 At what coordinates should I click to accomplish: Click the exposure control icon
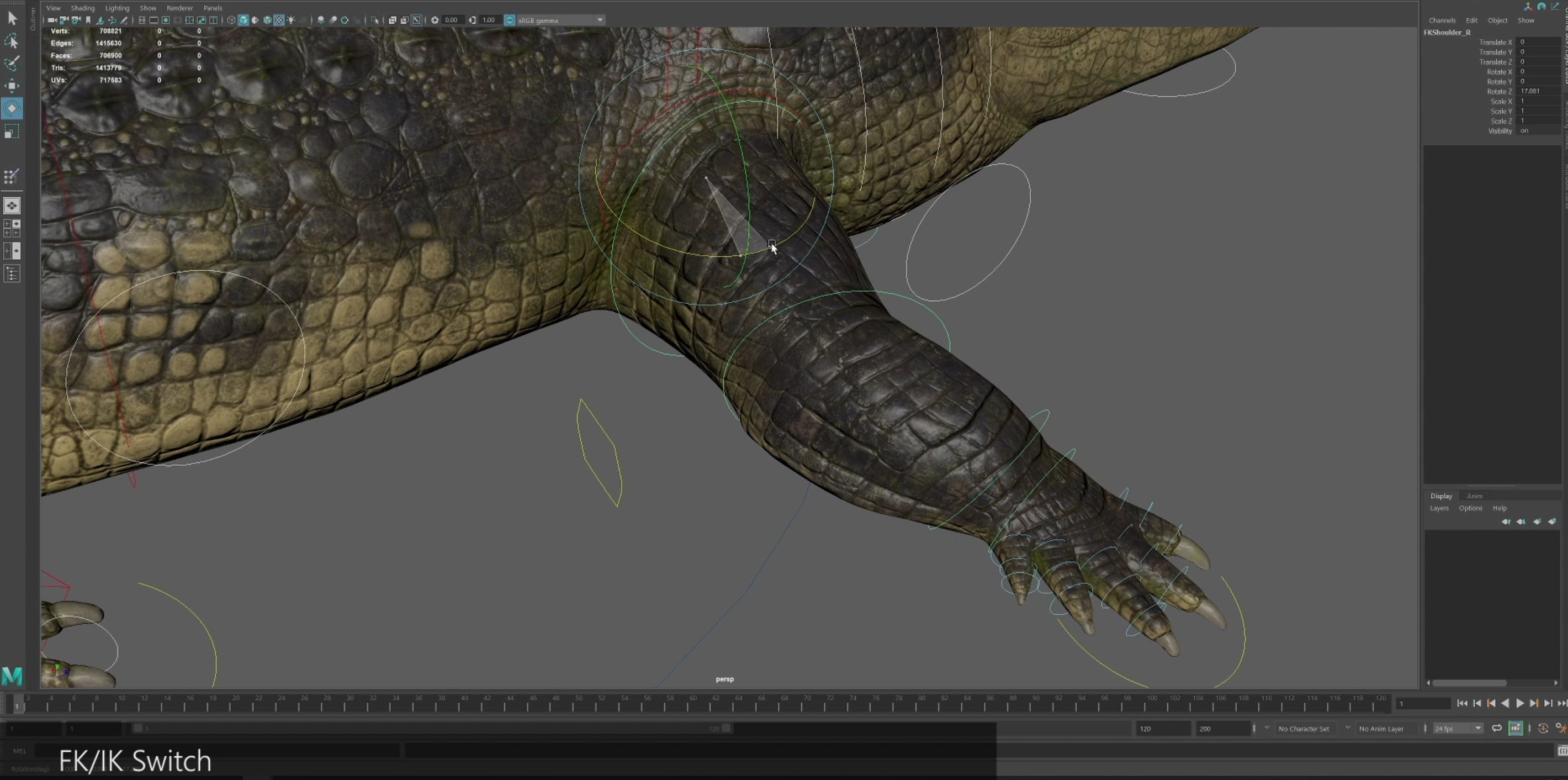[435, 20]
